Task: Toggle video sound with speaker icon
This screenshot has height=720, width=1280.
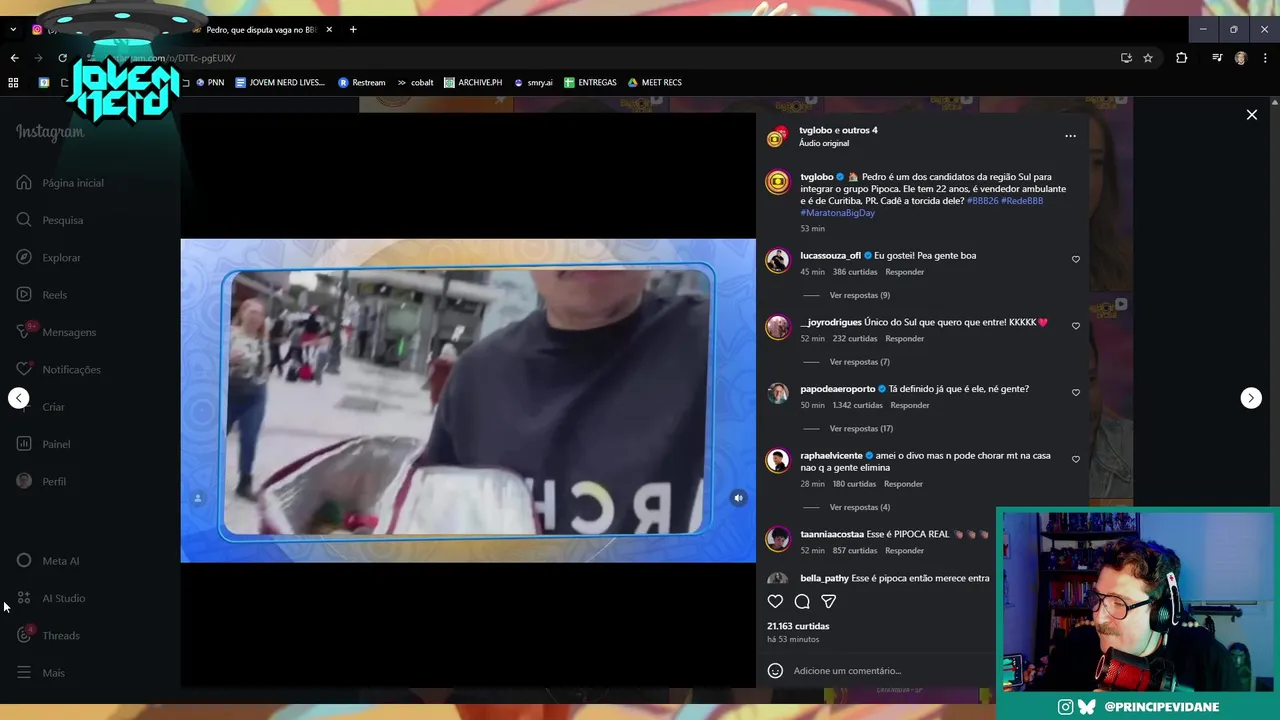Action: [x=738, y=498]
